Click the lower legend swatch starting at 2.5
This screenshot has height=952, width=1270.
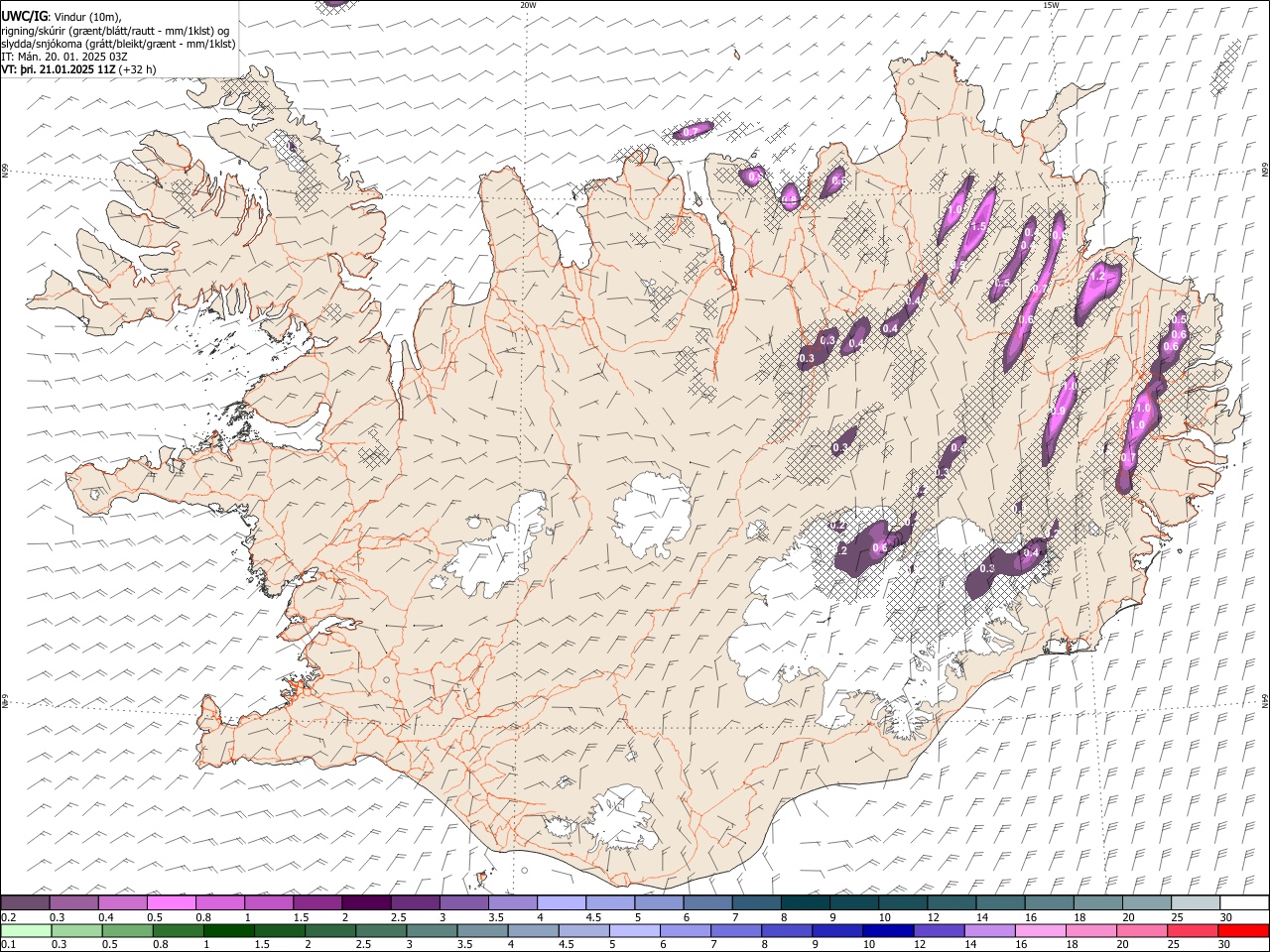coord(380,931)
